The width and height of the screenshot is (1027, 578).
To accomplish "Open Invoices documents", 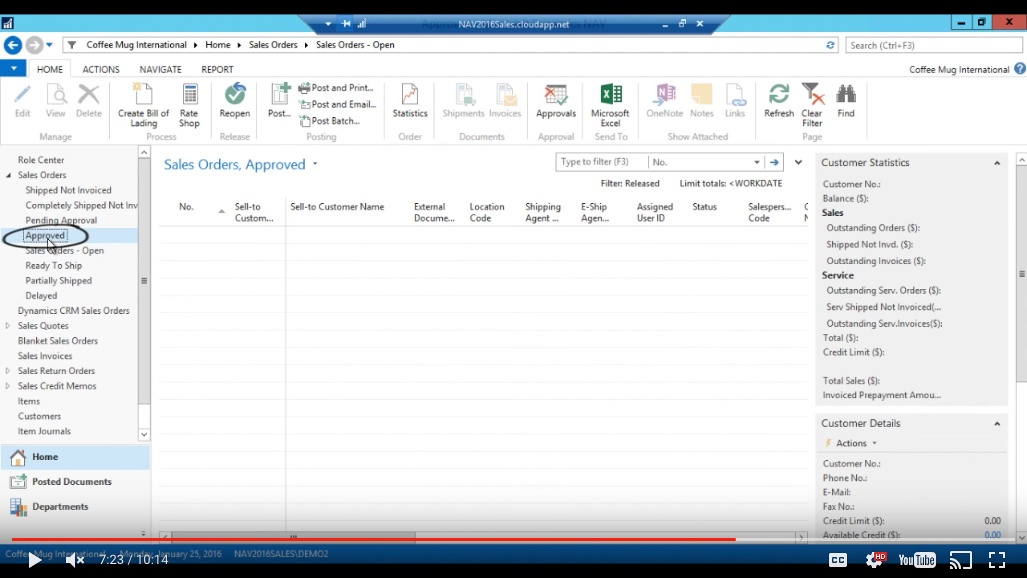I will pyautogui.click(x=505, y=100).
